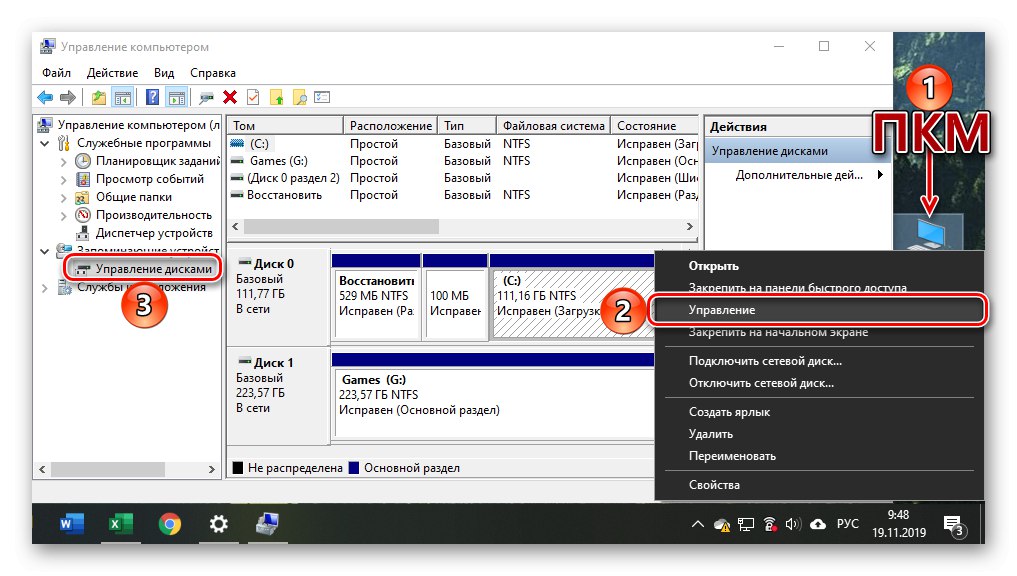Open the Действие menu
Screen dimensions: 1017x576
[112, 72]
